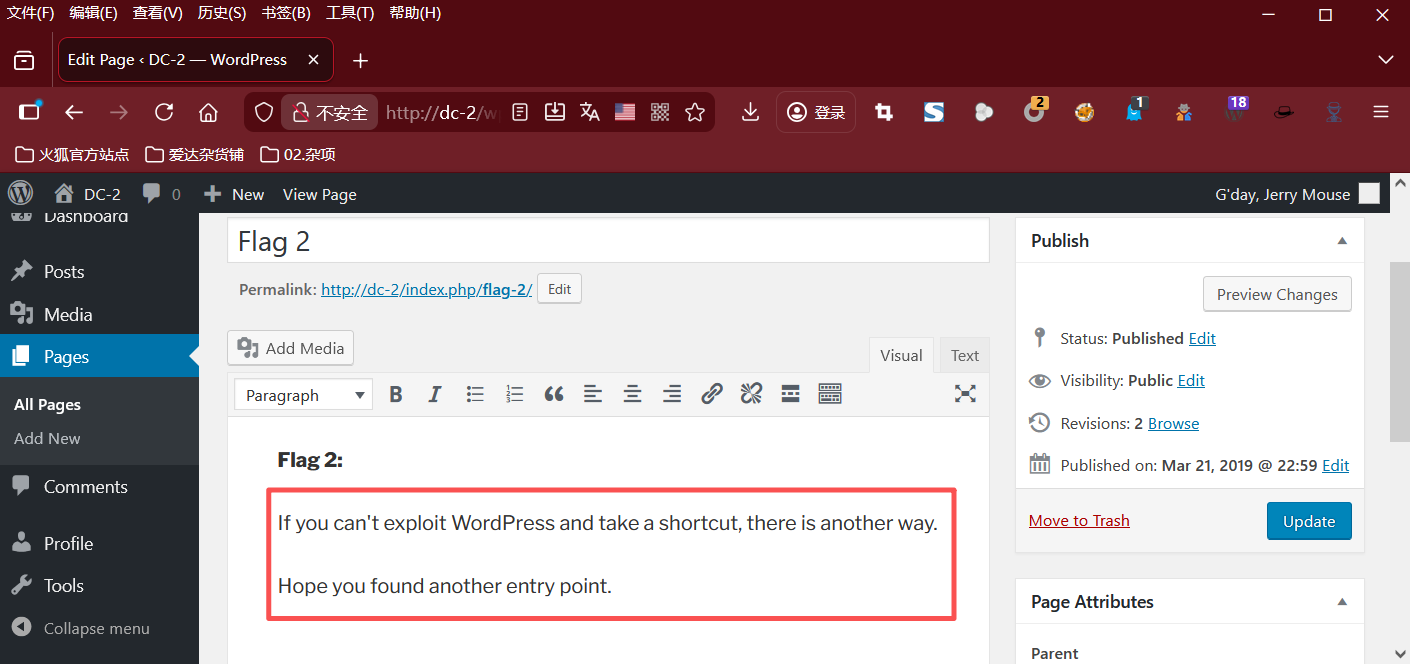The height and width of the screenshot is (664, 1410).
Task: Open the 历史(S) menu
Action: pos(221,13)
